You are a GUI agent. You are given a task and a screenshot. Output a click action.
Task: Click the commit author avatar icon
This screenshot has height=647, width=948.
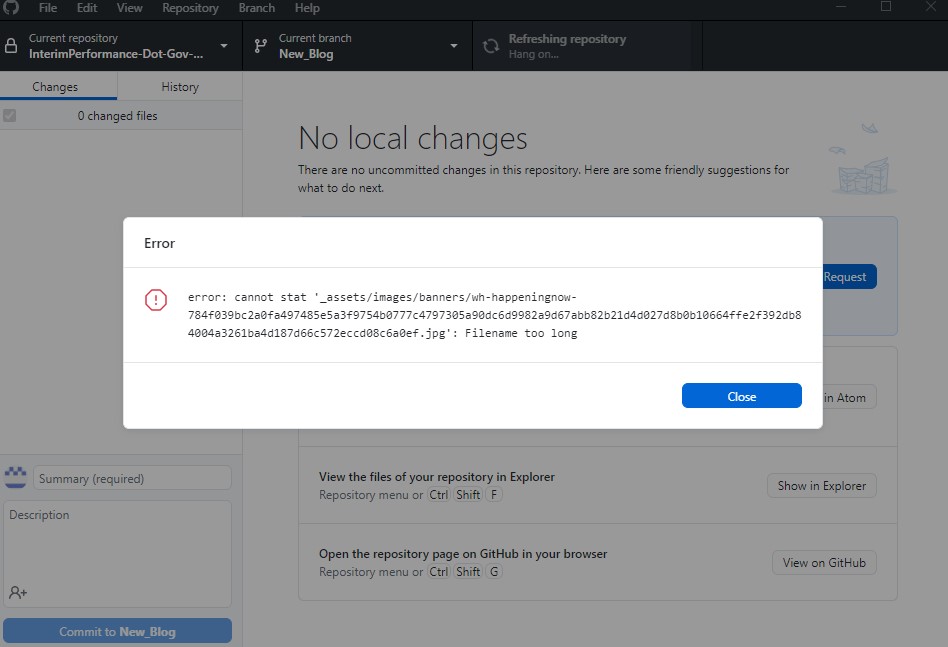15,478
